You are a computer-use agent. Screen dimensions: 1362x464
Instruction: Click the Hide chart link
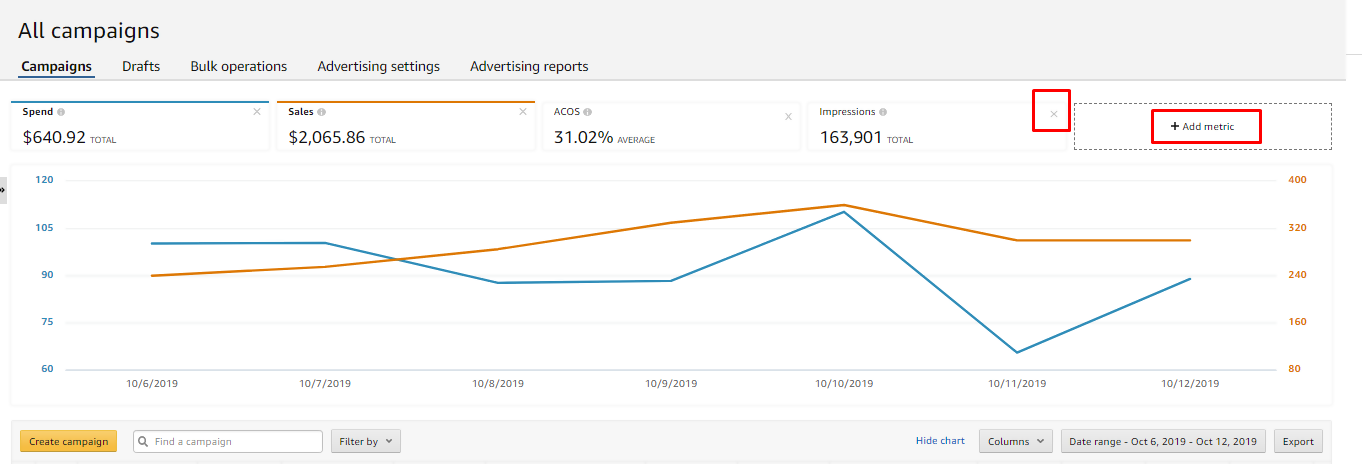point(940,441)
